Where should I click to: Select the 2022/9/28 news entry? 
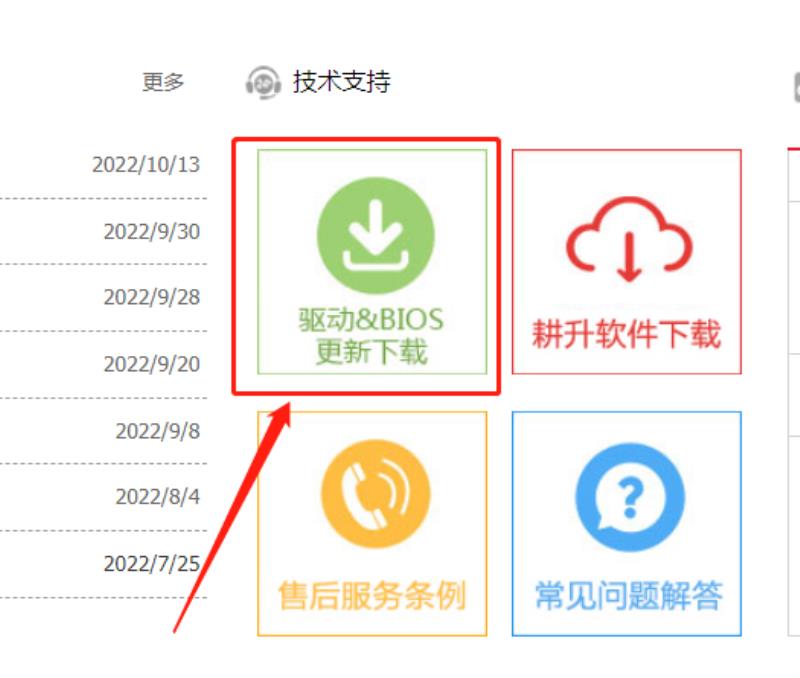[x=152, y=297]
